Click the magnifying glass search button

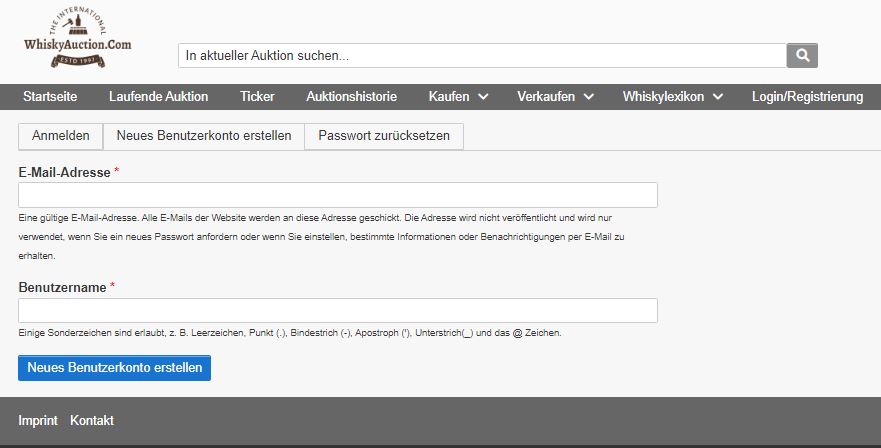pyautogui.click(x=802, y=55)
